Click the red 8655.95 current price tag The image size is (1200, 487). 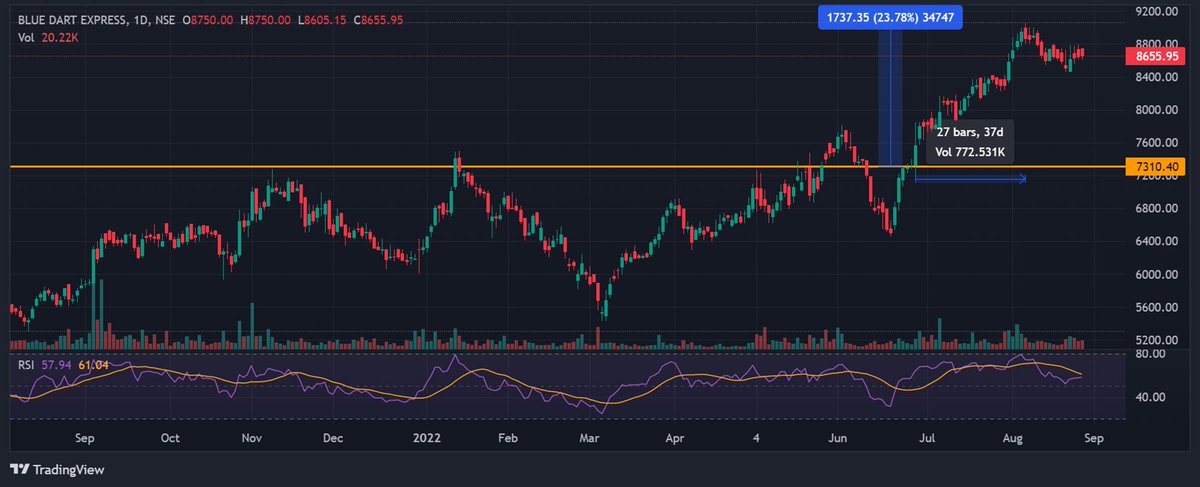pyautogui.click(x=1157, y=57)
